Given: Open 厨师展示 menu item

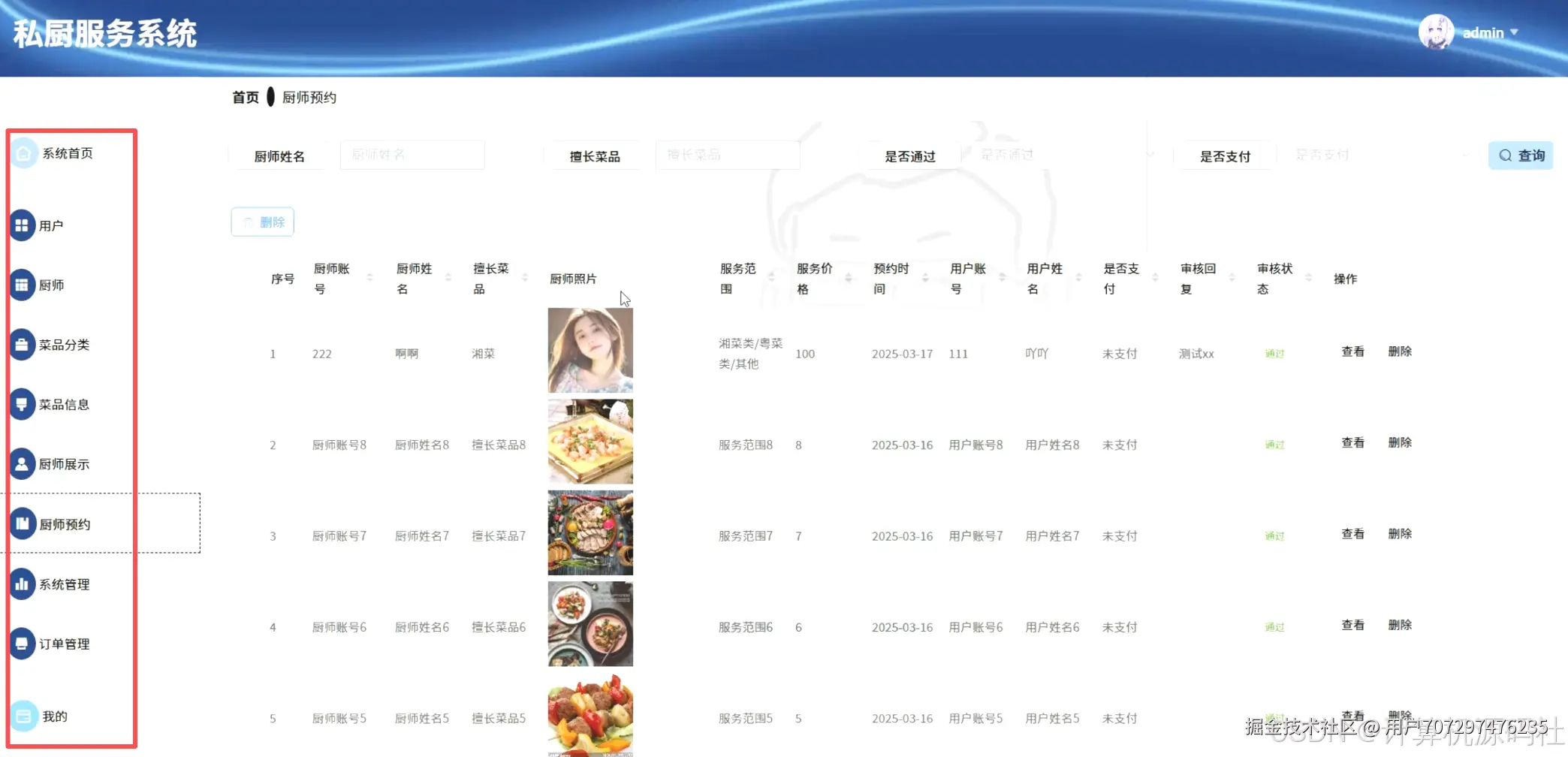Looking at the screenshot, I should click(65, 464).
